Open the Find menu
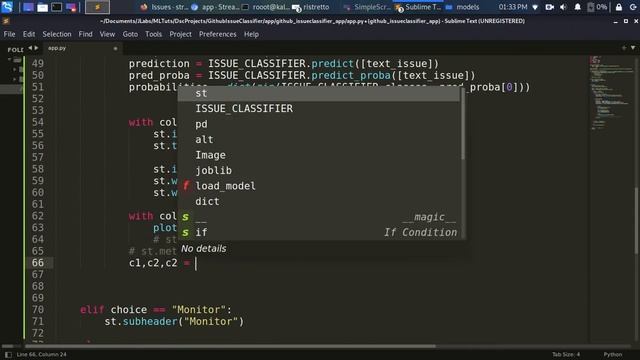This screenshot has height=360, width=640. pyautogui.click(x=85, y=34)
